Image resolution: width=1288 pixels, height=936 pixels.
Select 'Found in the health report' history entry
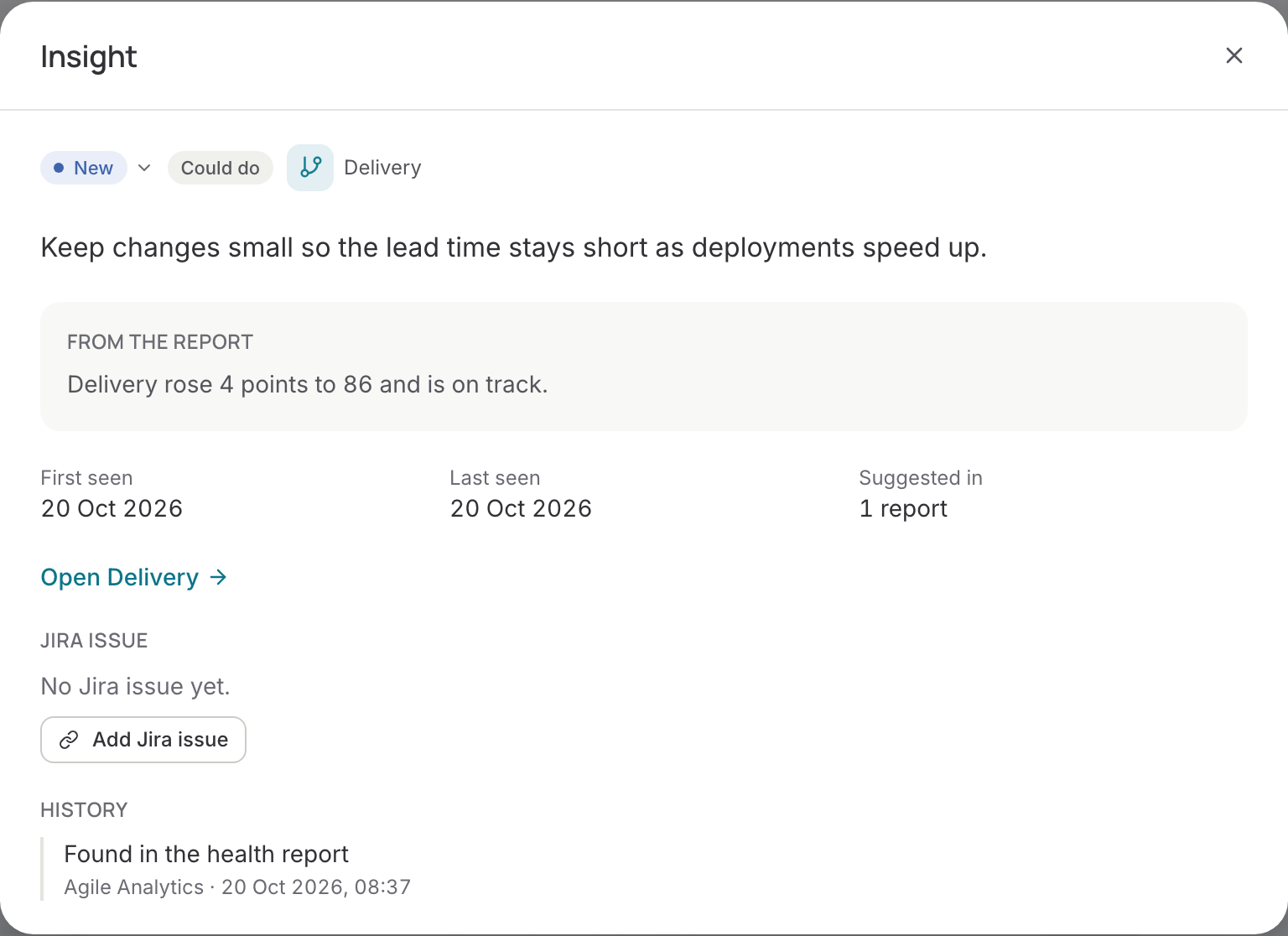pyautogui.click(x=206, y=854)
